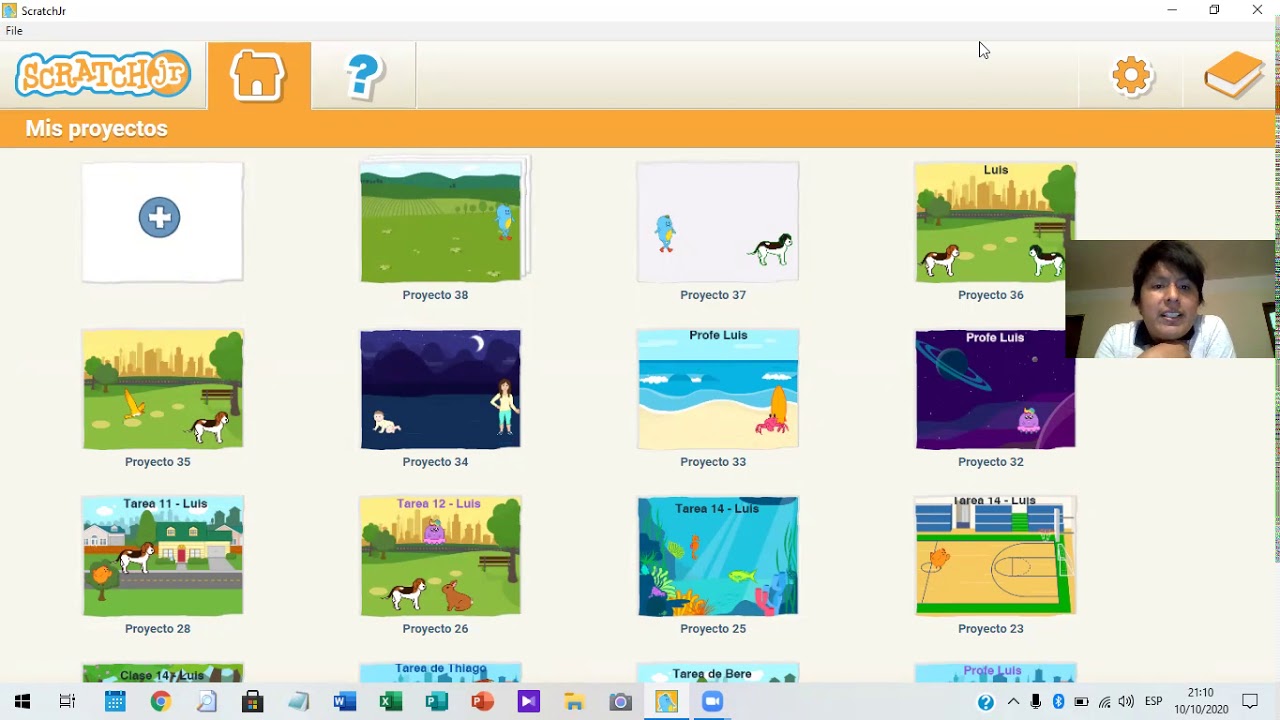This screenshot has width=1280, height=720.
Task: Create a new project with plus card
Action: [x=162, y=222]
